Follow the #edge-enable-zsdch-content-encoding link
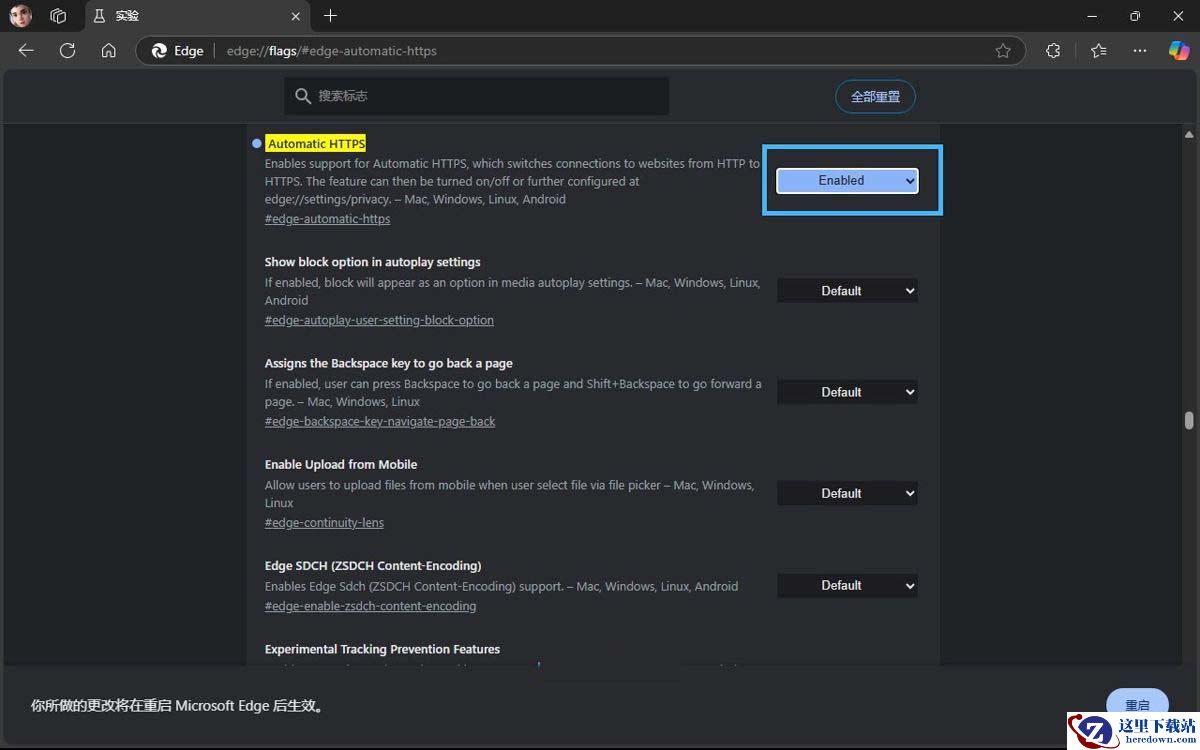Image resolution: width=1200 pixels, height=750 pixels. (370, 606)
